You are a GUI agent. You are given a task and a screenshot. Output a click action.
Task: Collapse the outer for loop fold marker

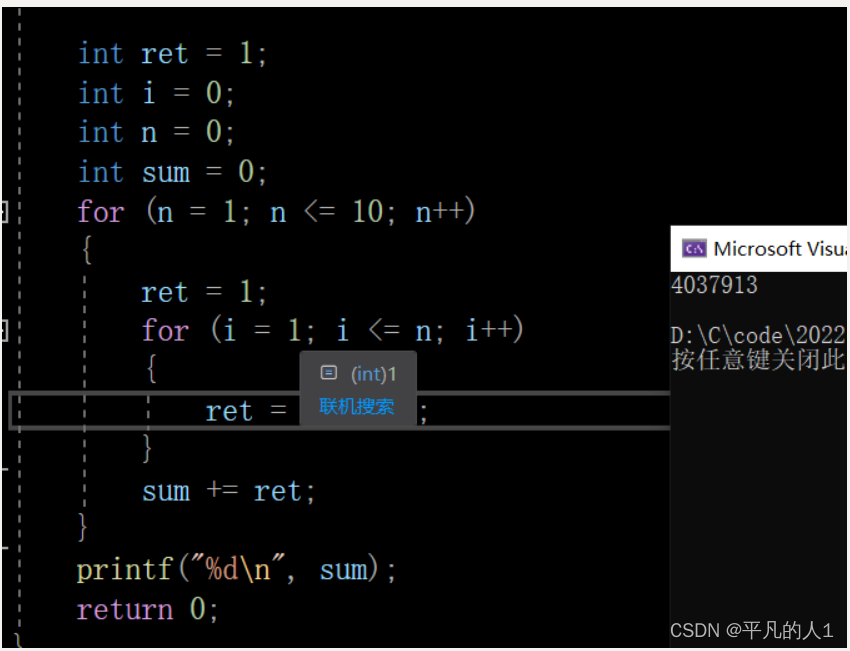click(4, 211)
